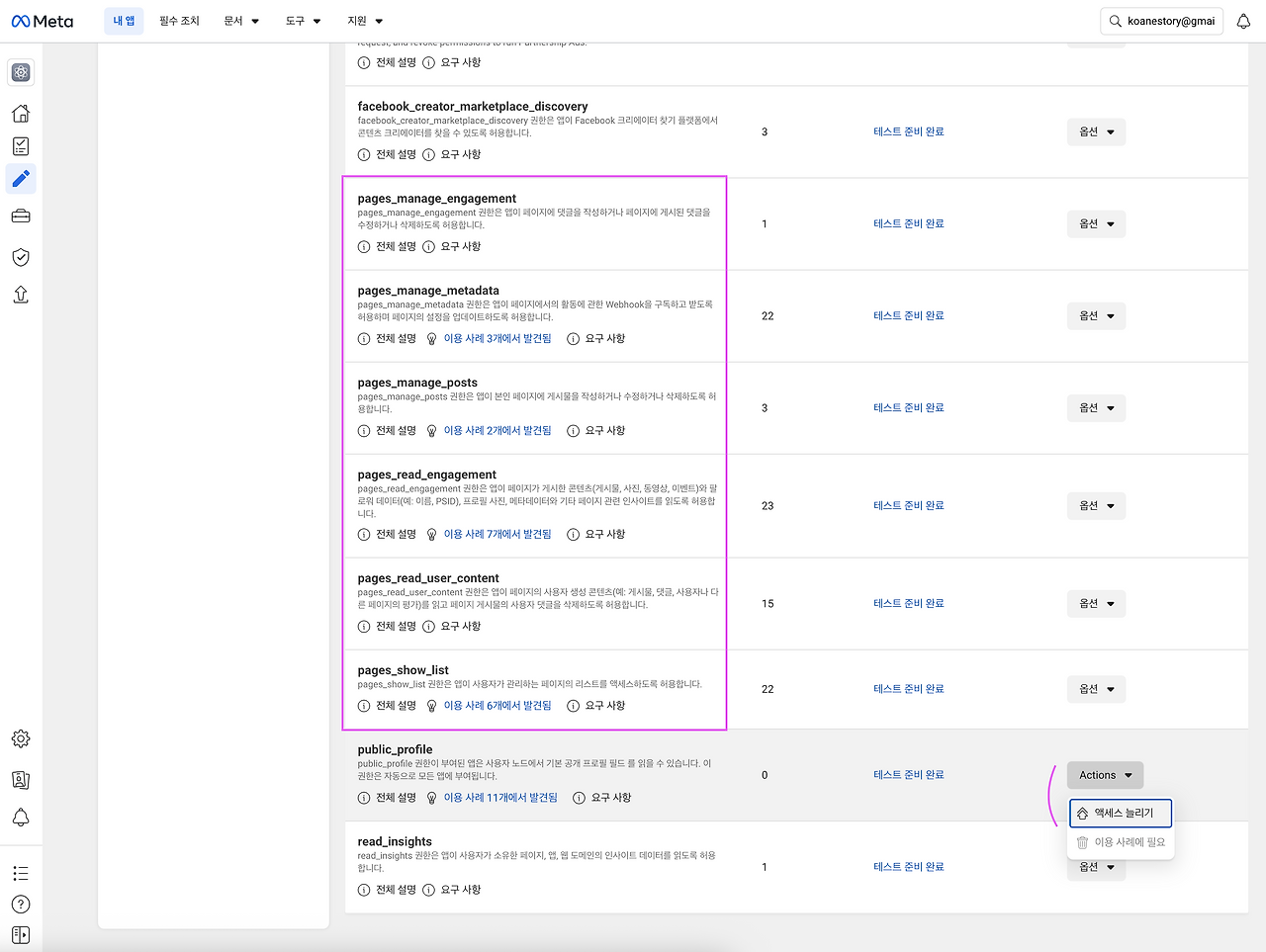Open 옵션 for pages_manage_posts
Image resolution: width=1266 pixels, height=952 pixels.
coord(1097,408)
